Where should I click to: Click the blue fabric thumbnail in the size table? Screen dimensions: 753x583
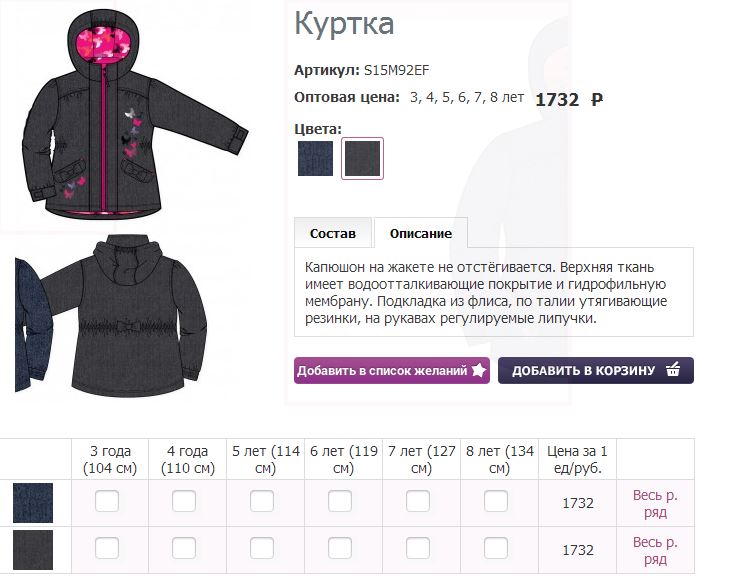[x=33, y=503]
